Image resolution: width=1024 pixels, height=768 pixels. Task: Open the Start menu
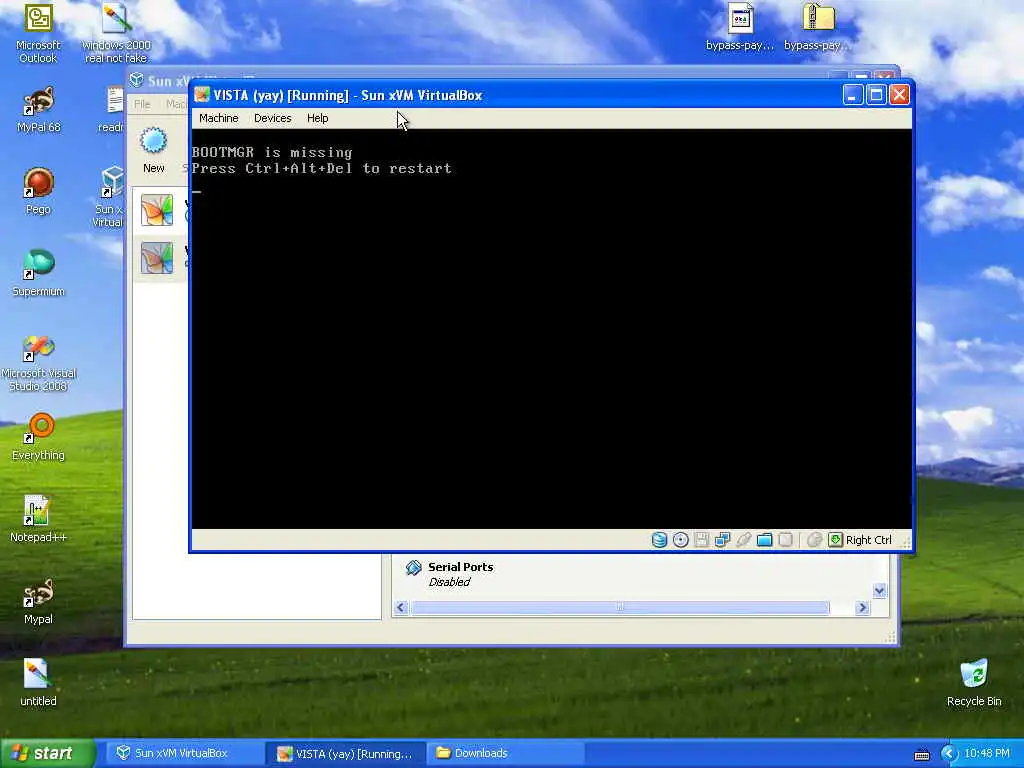pyautogui.click(x=47, y=753)
